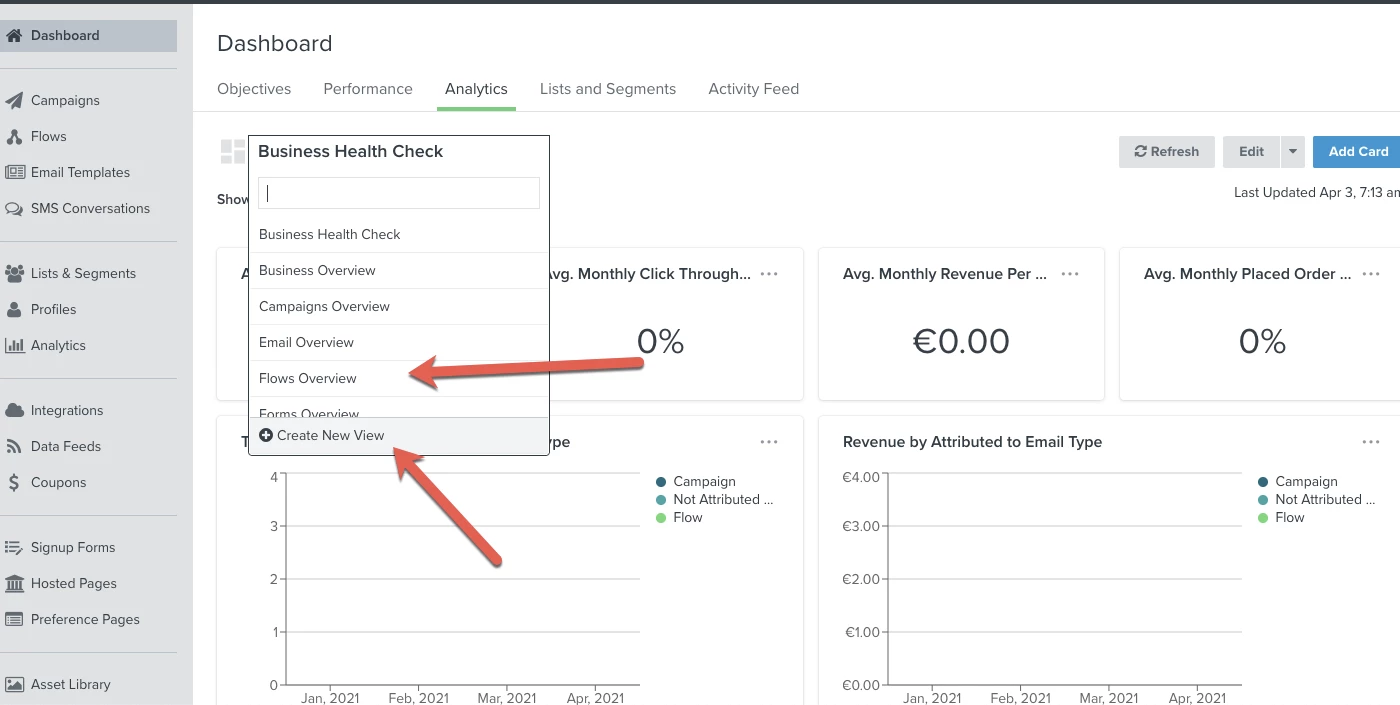Toggle Campaign legend in left chart
1400x705 pixels.
tap(696, 481)
